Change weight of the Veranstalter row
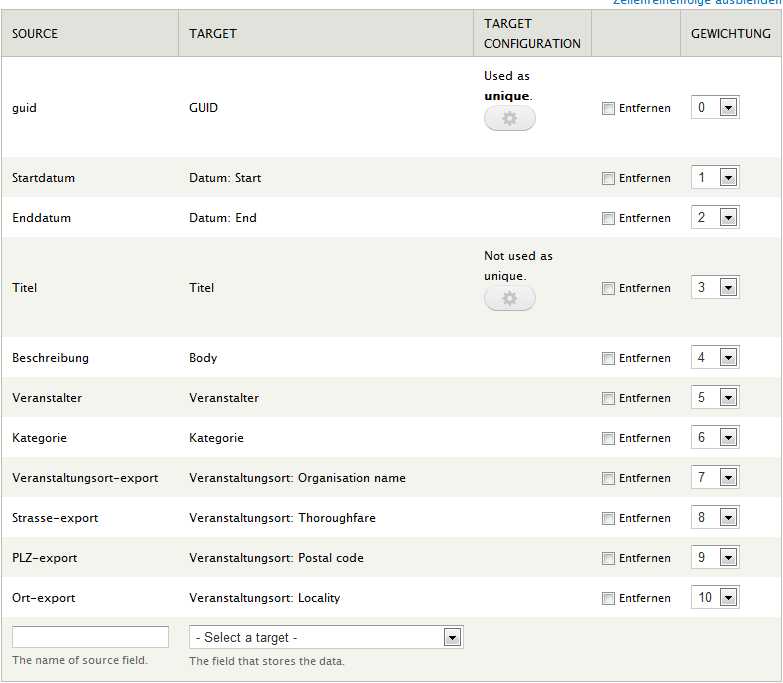The height and width of the screenshot is (683, 783). (x=715, y=398)
